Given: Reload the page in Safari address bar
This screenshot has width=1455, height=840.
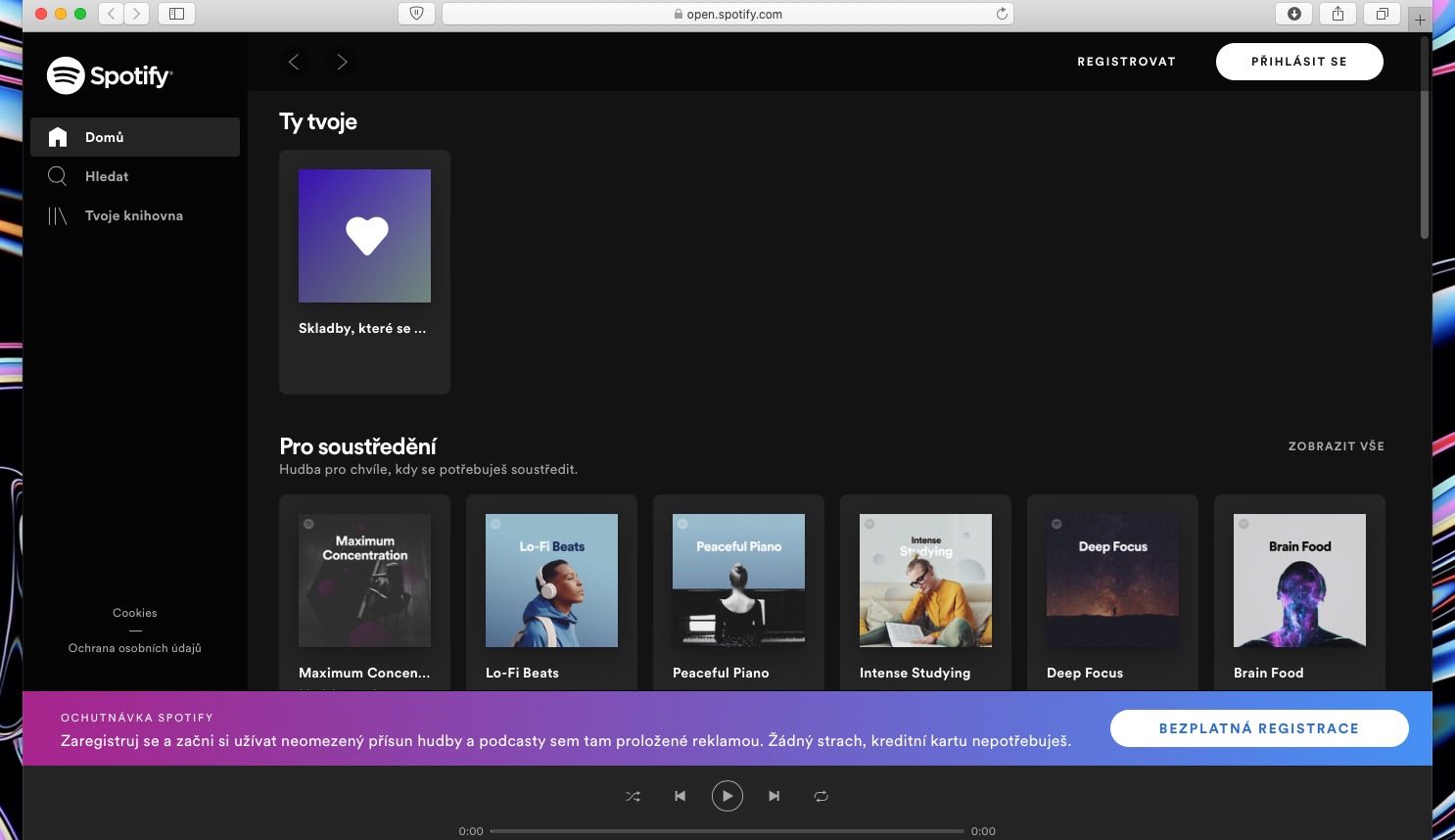Looking at the screenshot, I should tap(1001, 14).
